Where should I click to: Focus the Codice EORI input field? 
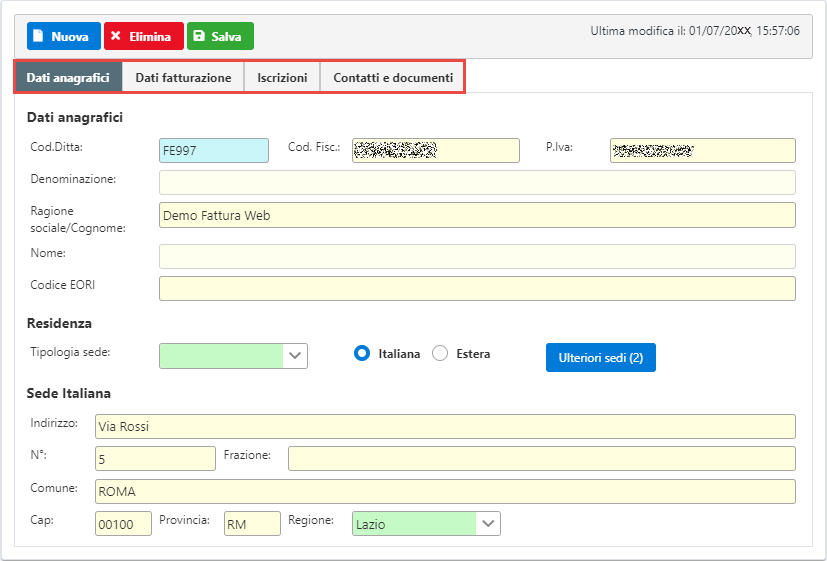pos(477,288)
